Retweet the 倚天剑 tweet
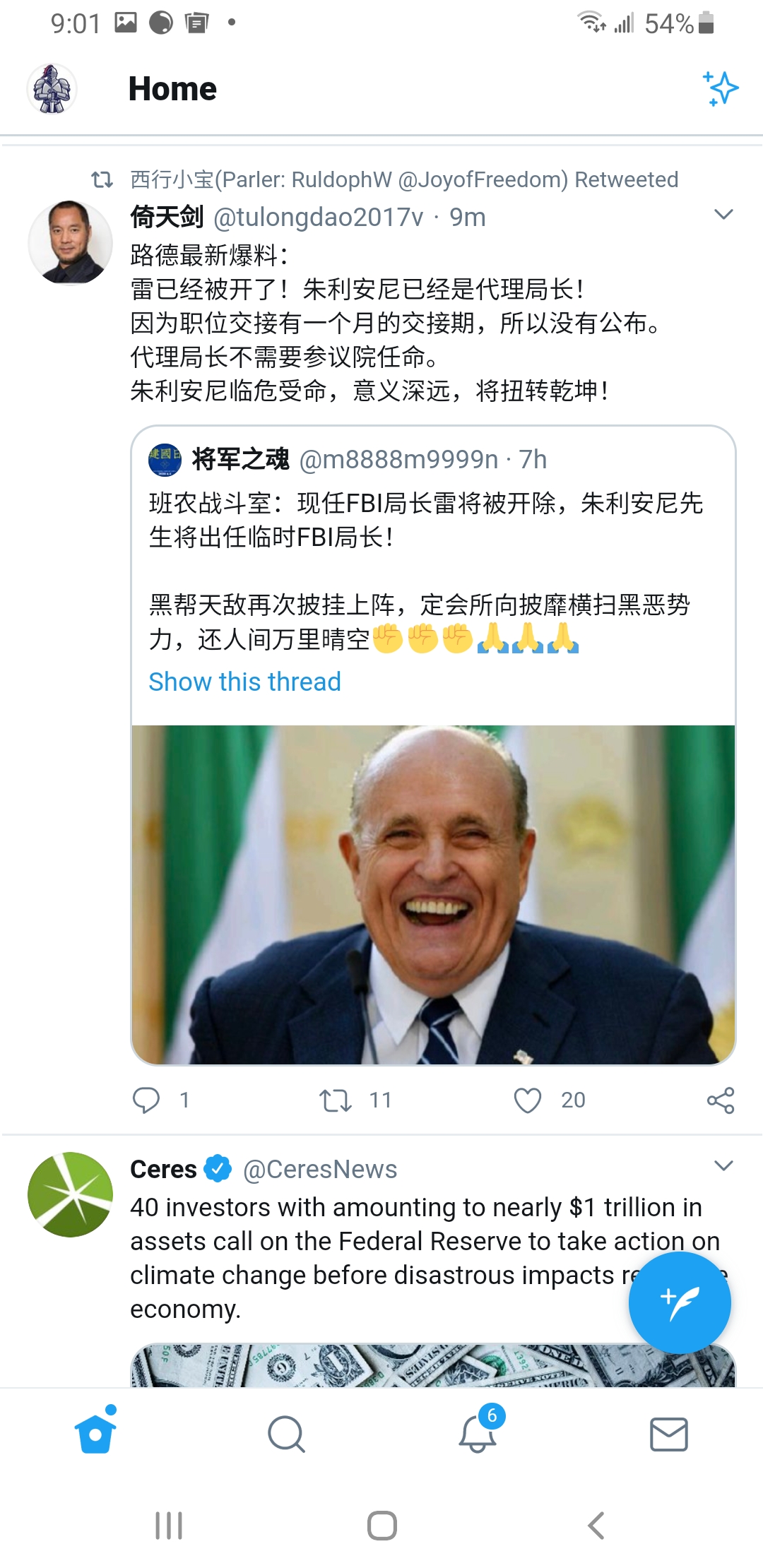This screenshot has width=763, height=1568. pos(335,1100)
